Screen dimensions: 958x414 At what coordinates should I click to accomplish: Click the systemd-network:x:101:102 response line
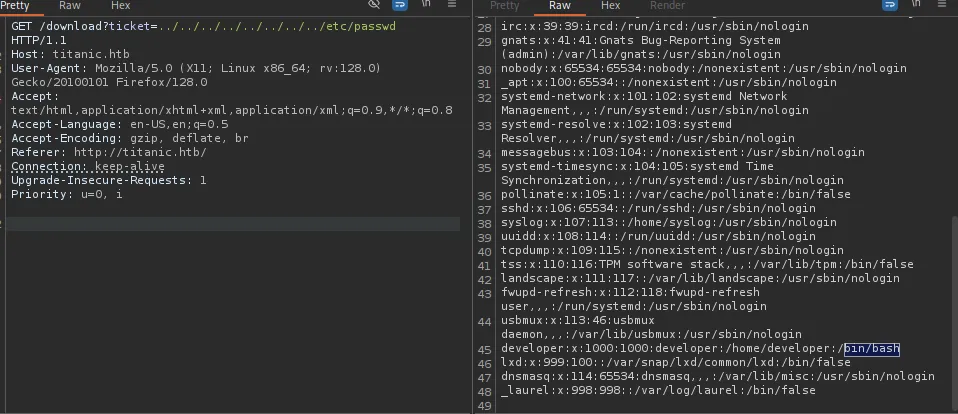click(655, 103)
